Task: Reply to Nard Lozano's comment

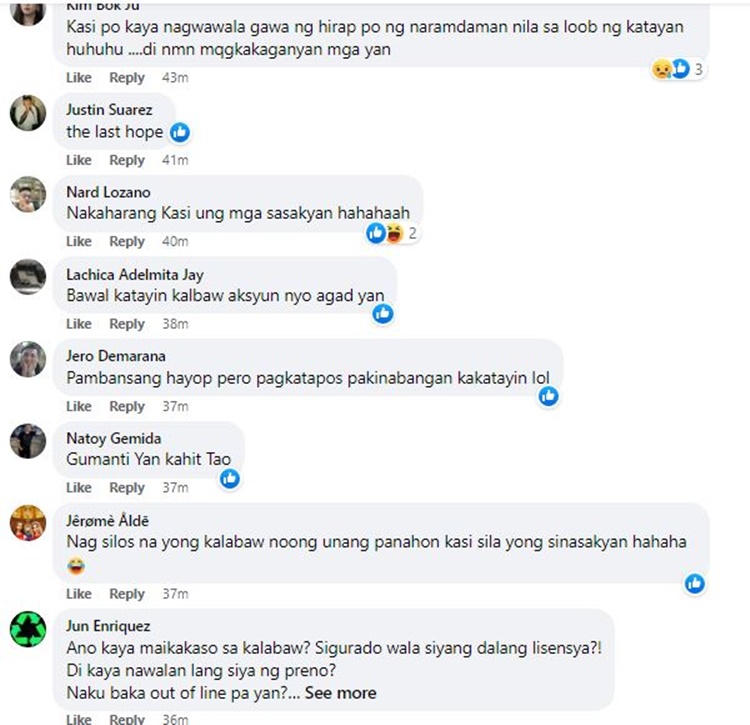Action: tap(127, 242)
